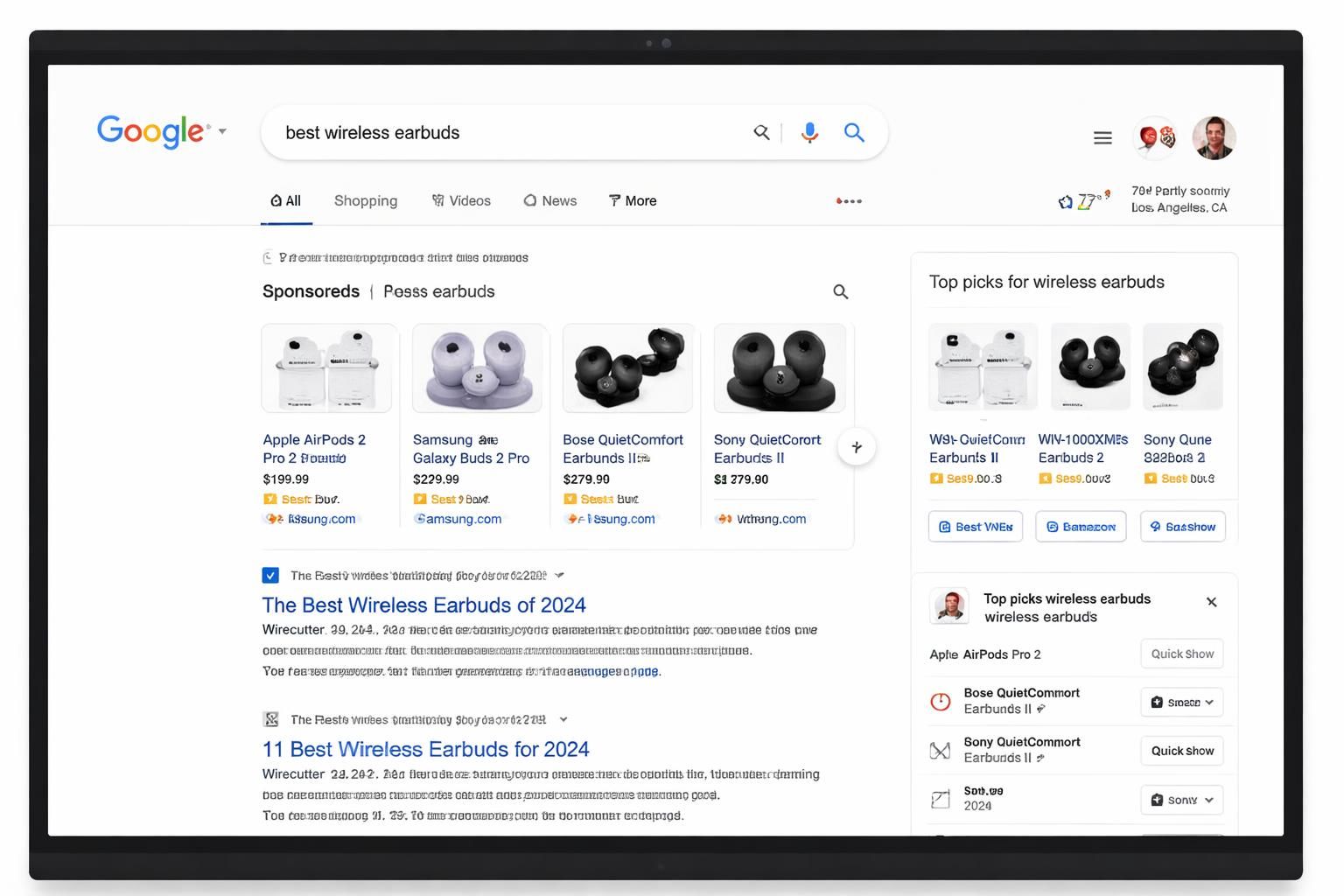Switch to the Videos tab

461,200
